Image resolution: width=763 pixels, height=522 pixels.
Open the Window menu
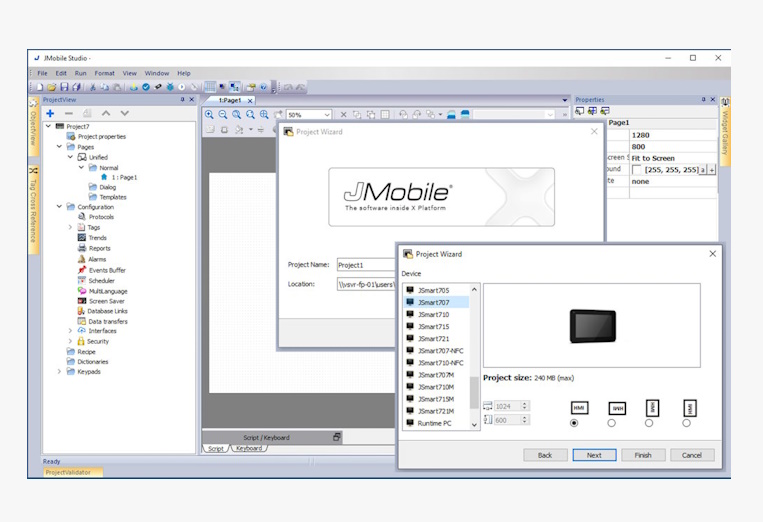(157, 73)
